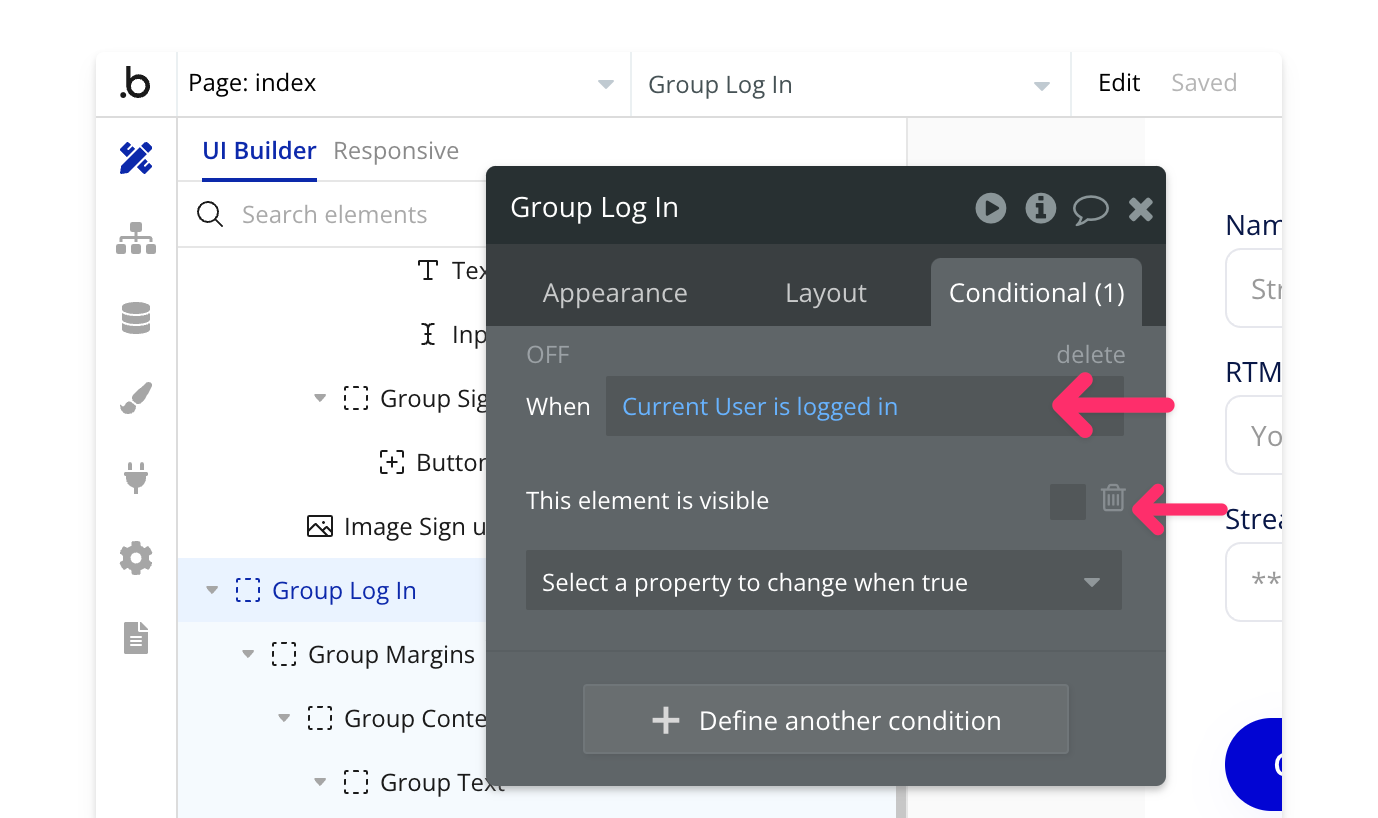
Task: Open the Logs document icon
Action: 136,637
